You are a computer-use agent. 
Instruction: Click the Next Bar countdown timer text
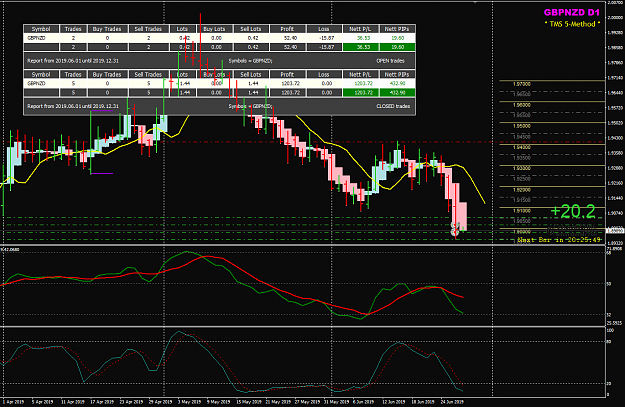point(559,240)
